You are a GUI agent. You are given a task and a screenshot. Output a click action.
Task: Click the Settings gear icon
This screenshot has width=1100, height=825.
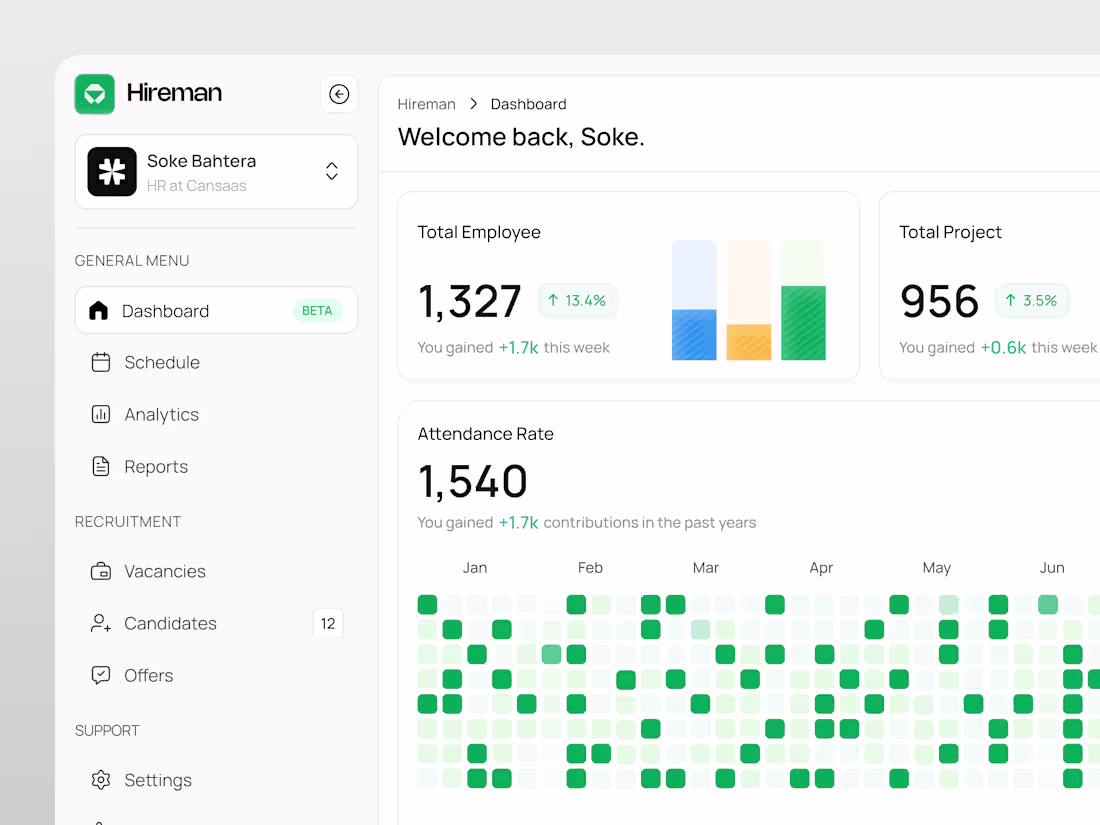pyautogui.click(x=100, y=780)
